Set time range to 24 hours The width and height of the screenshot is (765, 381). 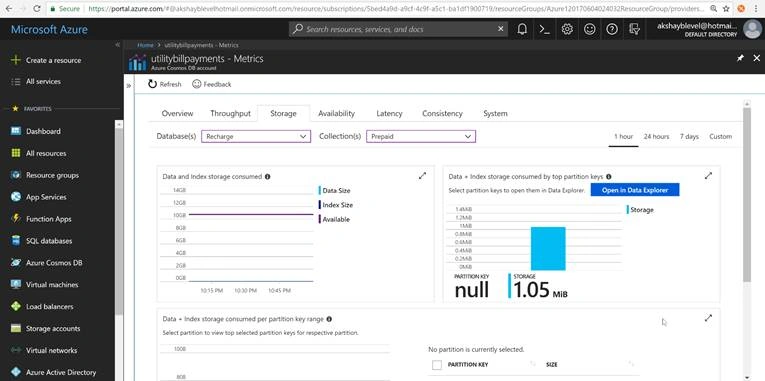(656, 137)
